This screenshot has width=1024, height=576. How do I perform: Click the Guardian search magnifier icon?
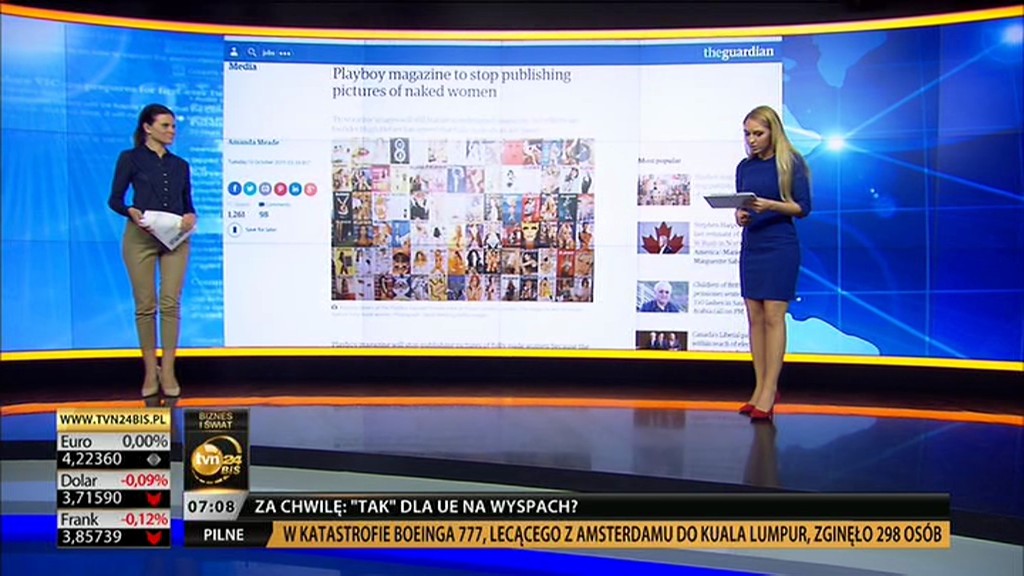251,52
